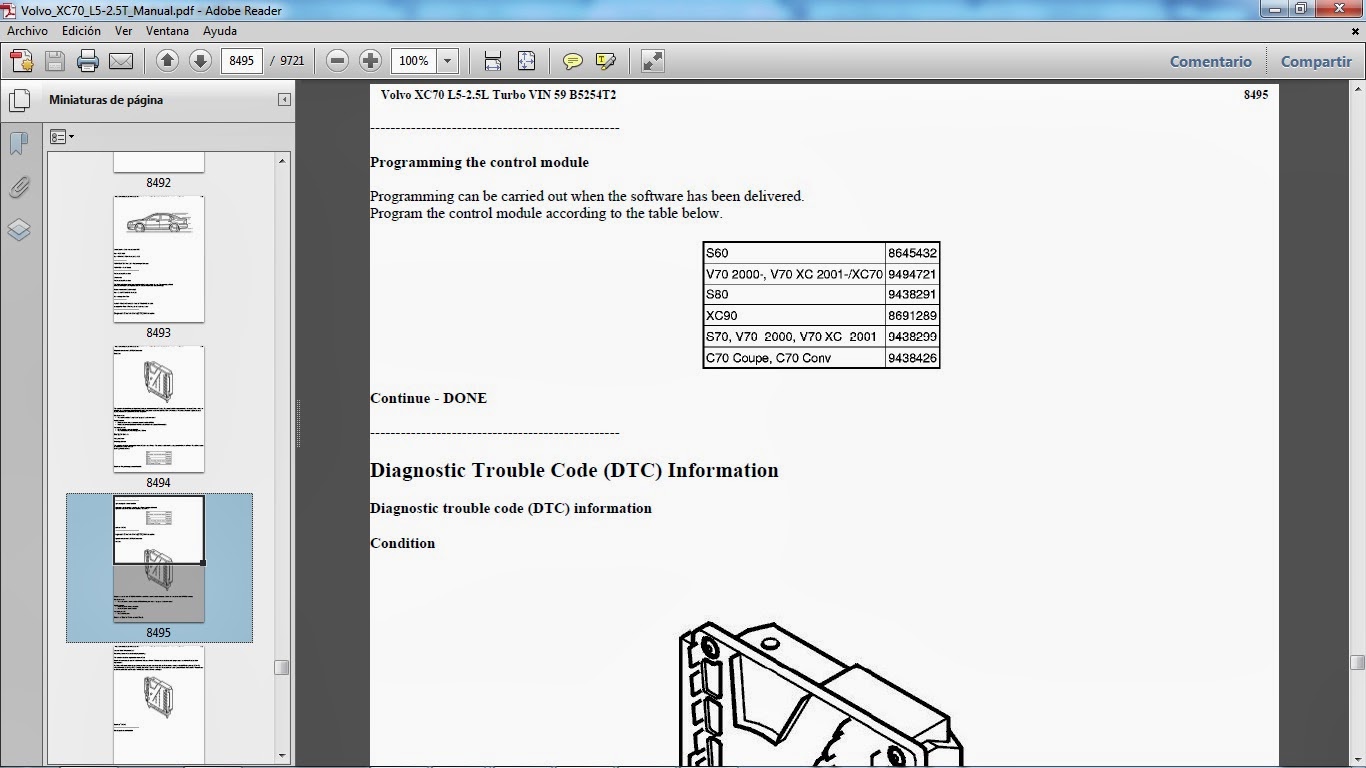Click the page number field showing 8495
Screen dimensions: 1366x768
point(242,61)
